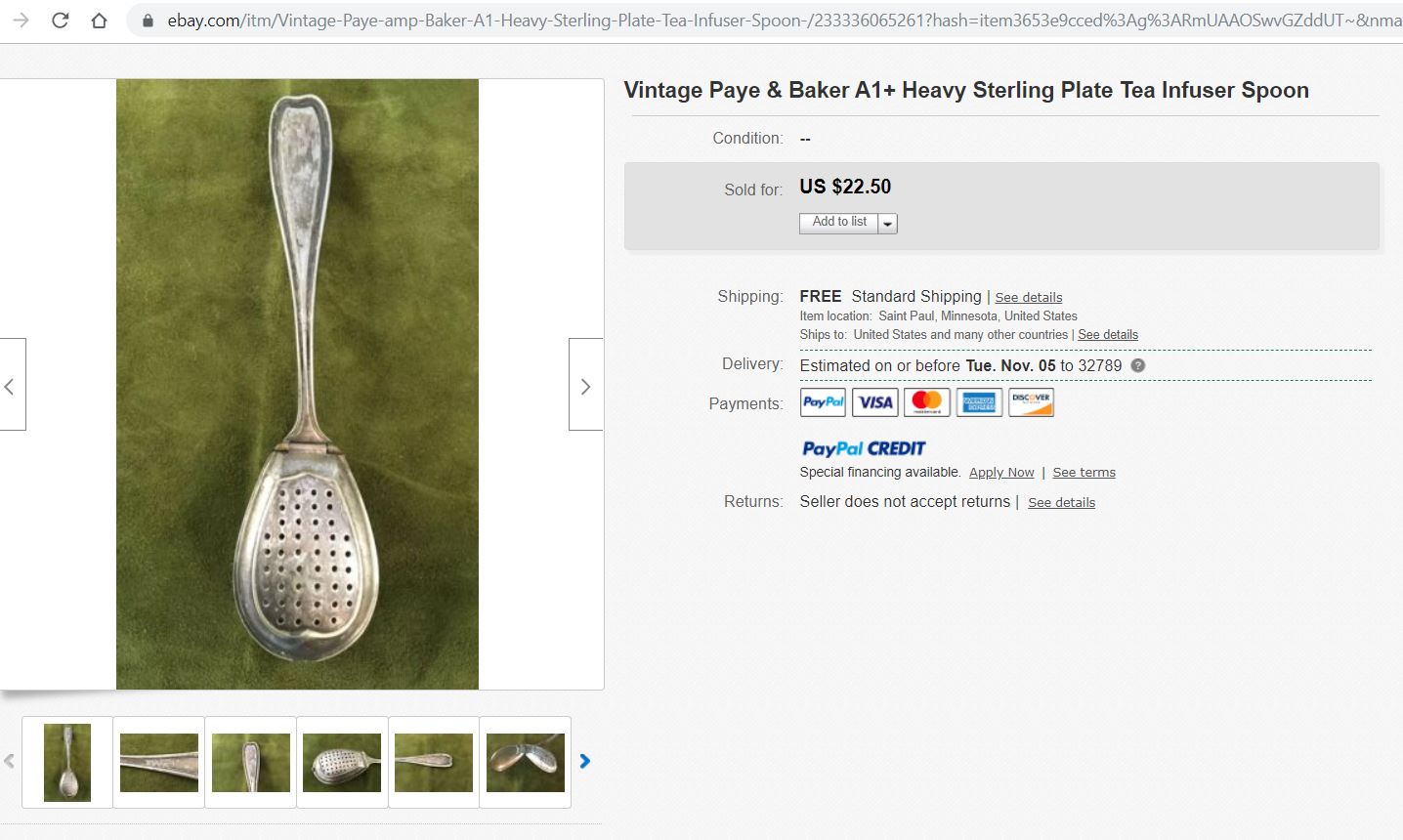1403x840 pixels.
Task: Open shipping See details link
Action: tap(1028, 298)
